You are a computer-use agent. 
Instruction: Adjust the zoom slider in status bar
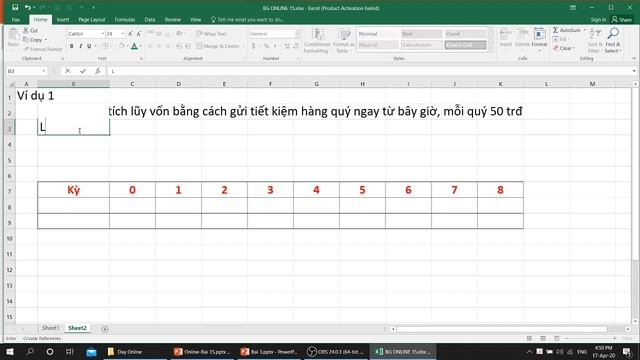click(x=591, y=338)
